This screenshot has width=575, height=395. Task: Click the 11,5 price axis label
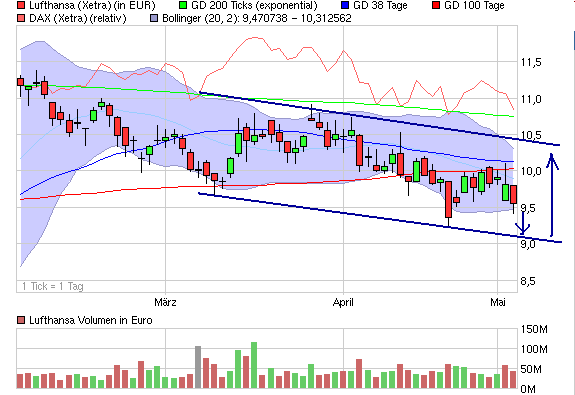[531, 62]
